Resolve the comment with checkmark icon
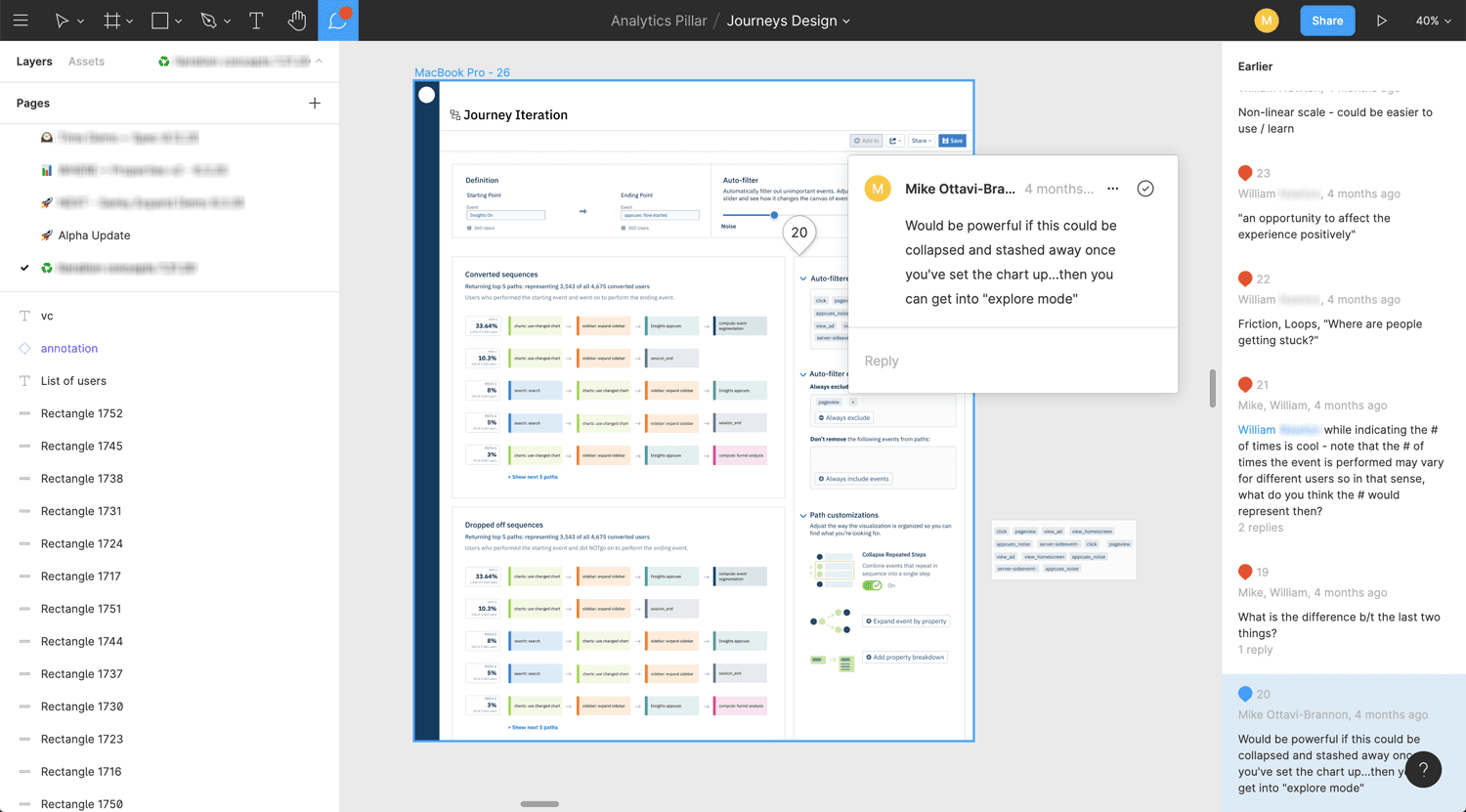Viewport: 1466px width, 812px height. (x=1145, y=189)
